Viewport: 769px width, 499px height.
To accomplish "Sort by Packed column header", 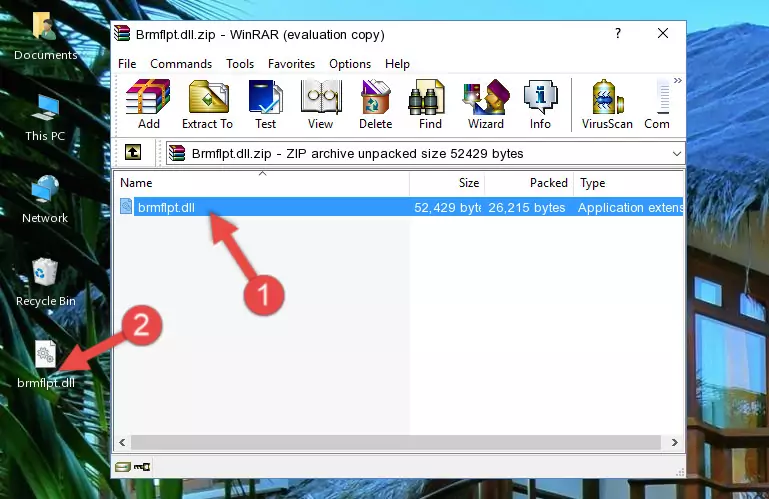I will coord(529,183).
